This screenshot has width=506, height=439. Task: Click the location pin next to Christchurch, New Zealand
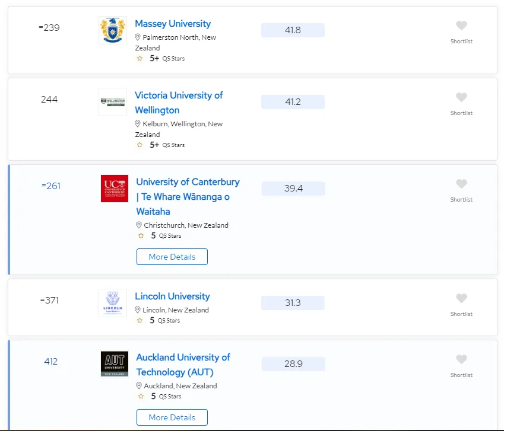pos(139,225)
